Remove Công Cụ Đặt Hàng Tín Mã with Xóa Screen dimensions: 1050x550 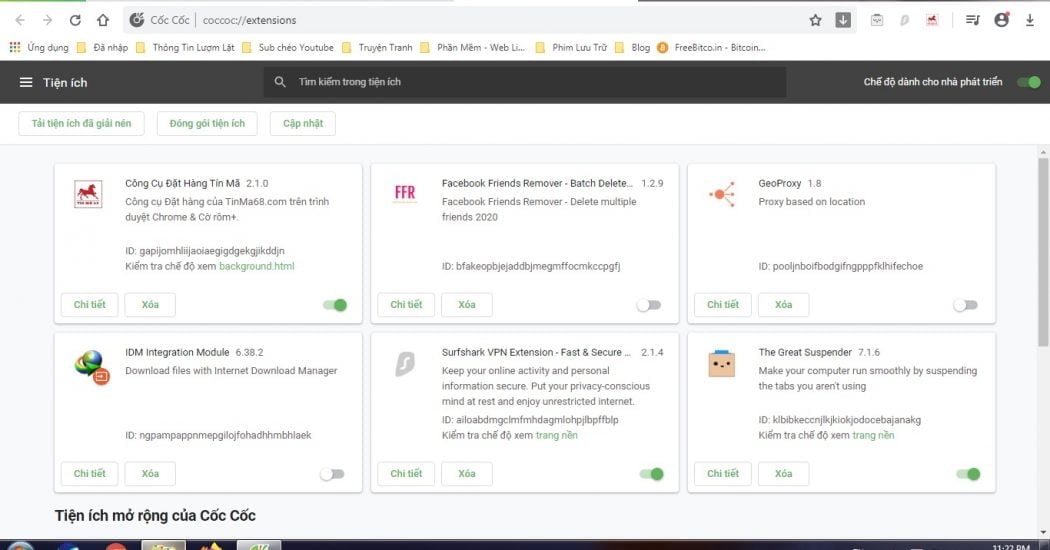point(150,305)
